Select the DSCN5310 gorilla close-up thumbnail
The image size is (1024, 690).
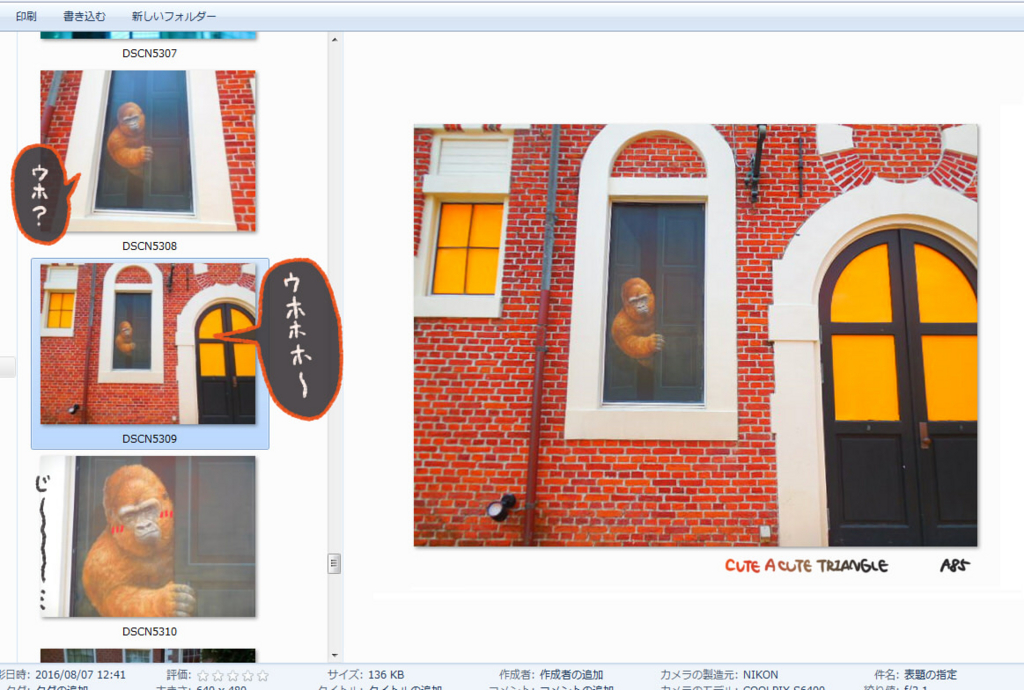point(148,537)
